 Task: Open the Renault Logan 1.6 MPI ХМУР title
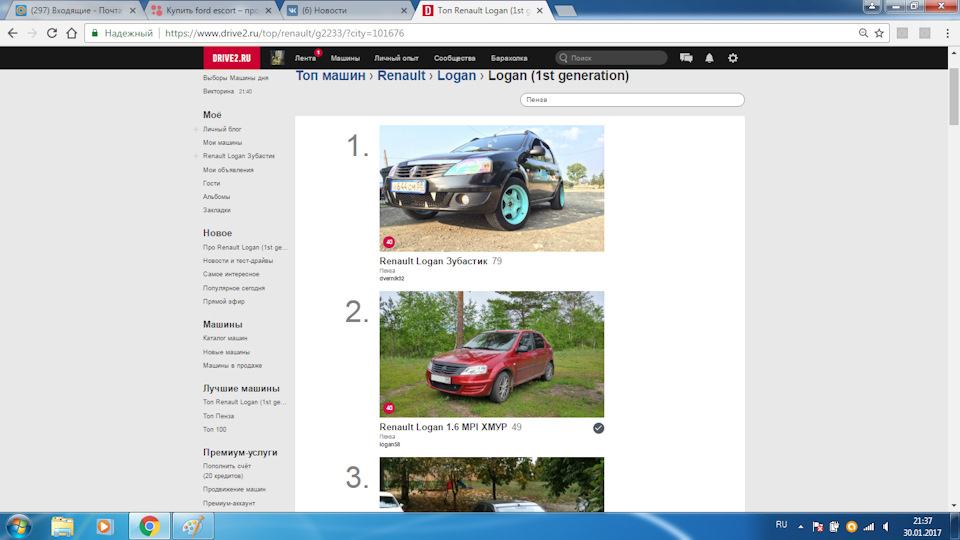pos(443,427)
